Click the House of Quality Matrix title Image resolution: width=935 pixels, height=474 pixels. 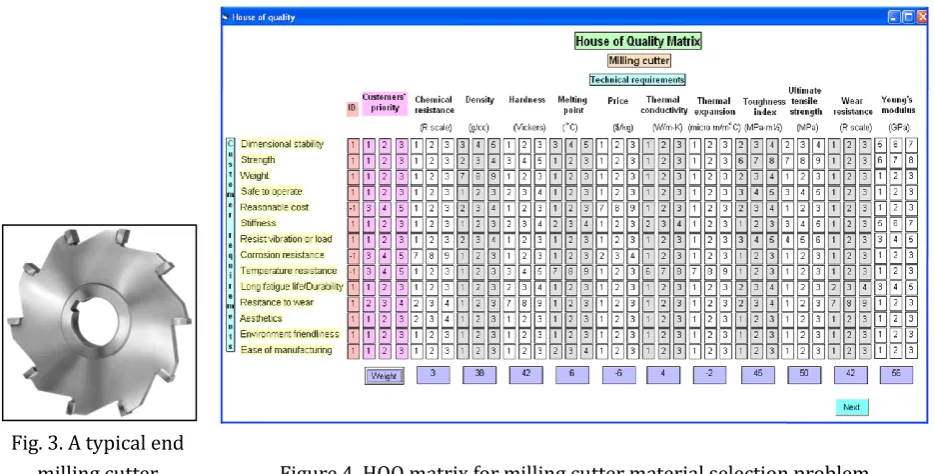(638, 41)
